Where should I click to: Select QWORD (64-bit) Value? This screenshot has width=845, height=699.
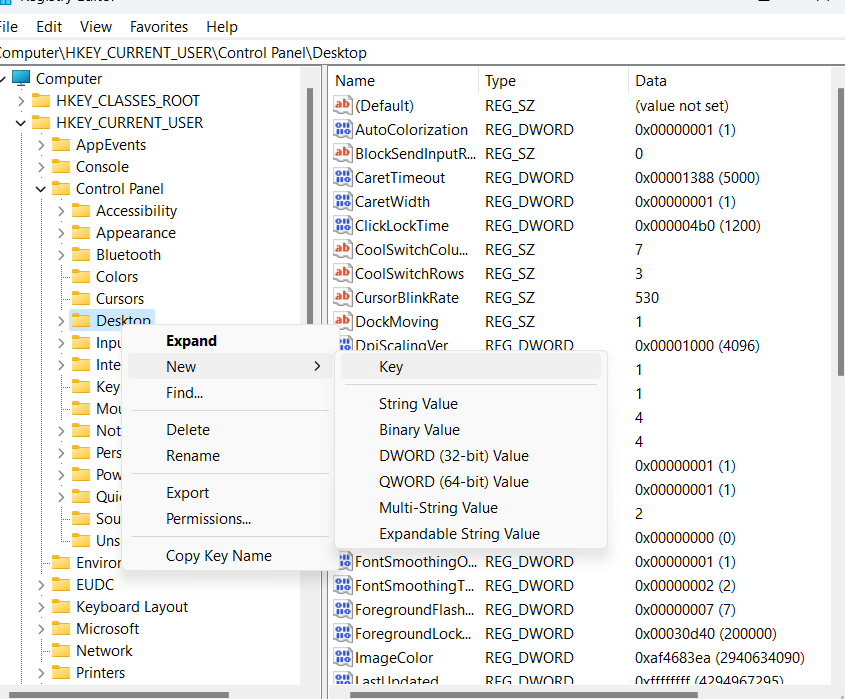471,481
